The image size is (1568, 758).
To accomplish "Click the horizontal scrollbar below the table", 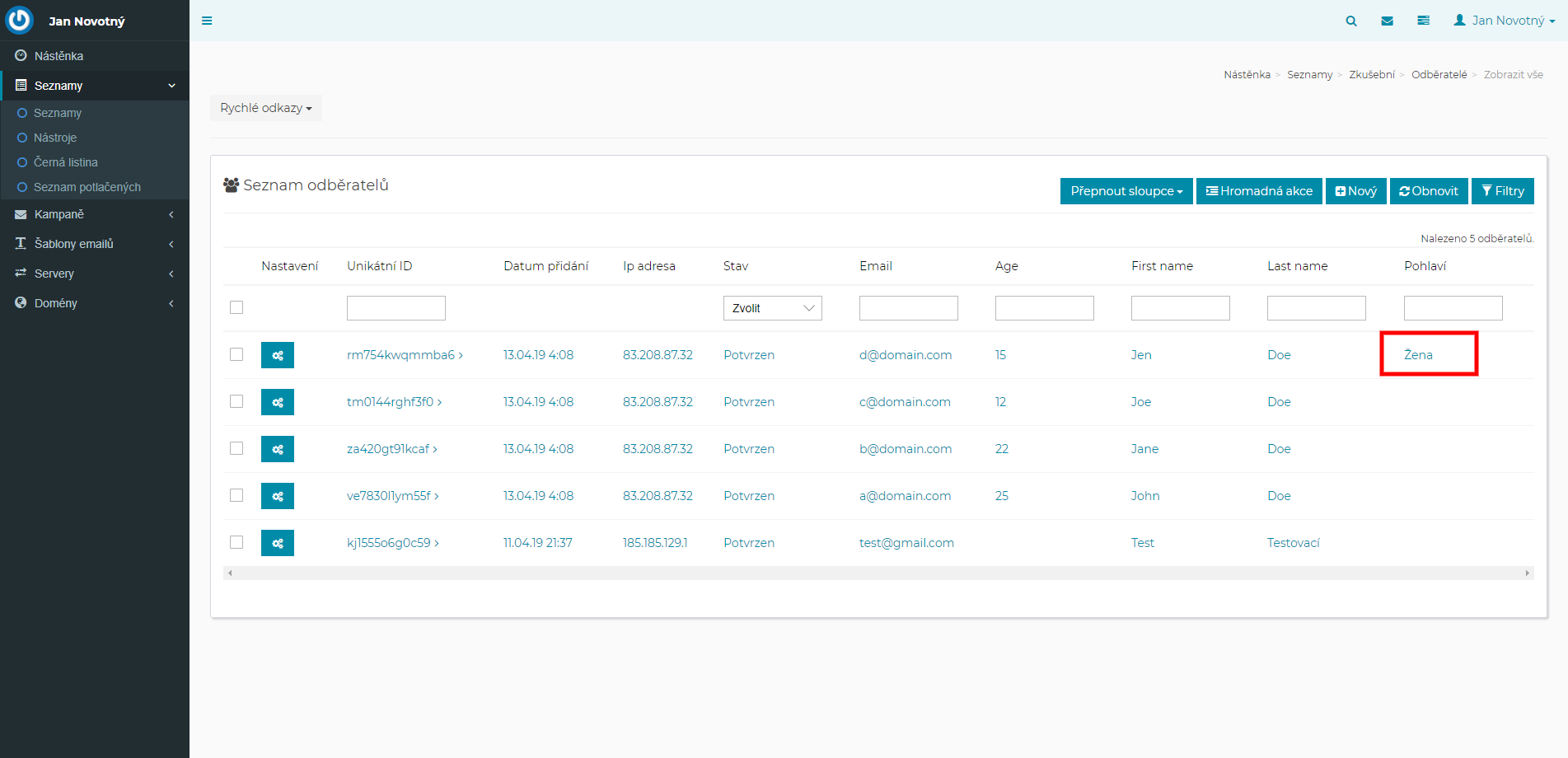I will (x=878, y=573).
